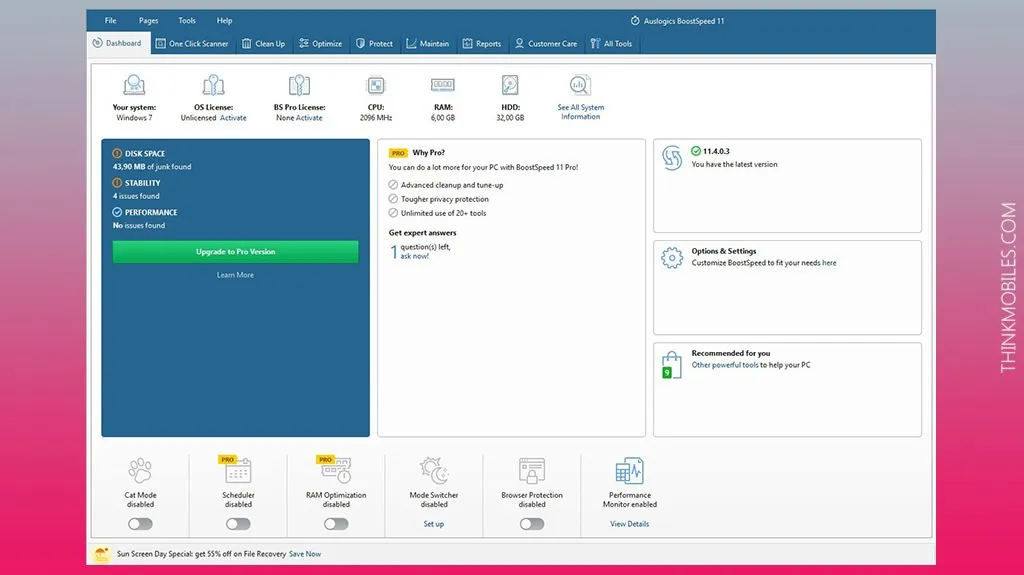Turn on the Scheduler toggle switch
This screenshot has width=1024, height=575.
(238, 523)
